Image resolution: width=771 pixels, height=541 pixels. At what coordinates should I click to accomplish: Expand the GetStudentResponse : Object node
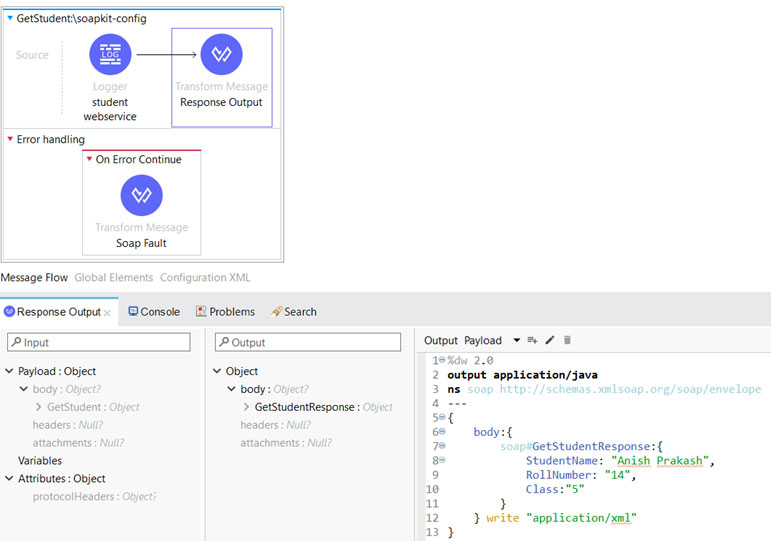[x=246, y=407]
